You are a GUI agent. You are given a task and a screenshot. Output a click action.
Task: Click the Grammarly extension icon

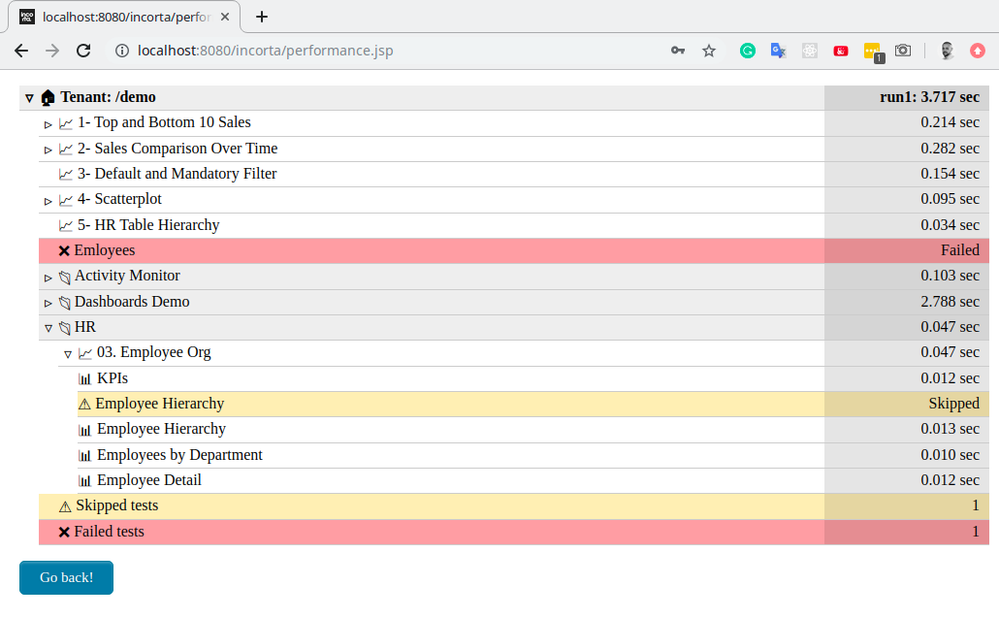click(747, 50)
